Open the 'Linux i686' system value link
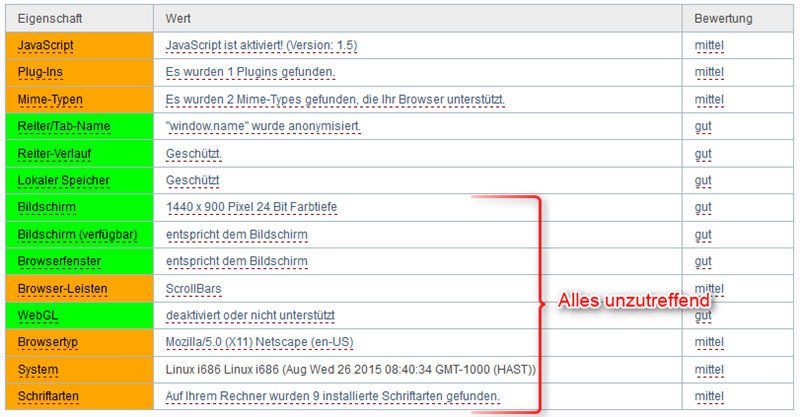 [x=351, y=370]
